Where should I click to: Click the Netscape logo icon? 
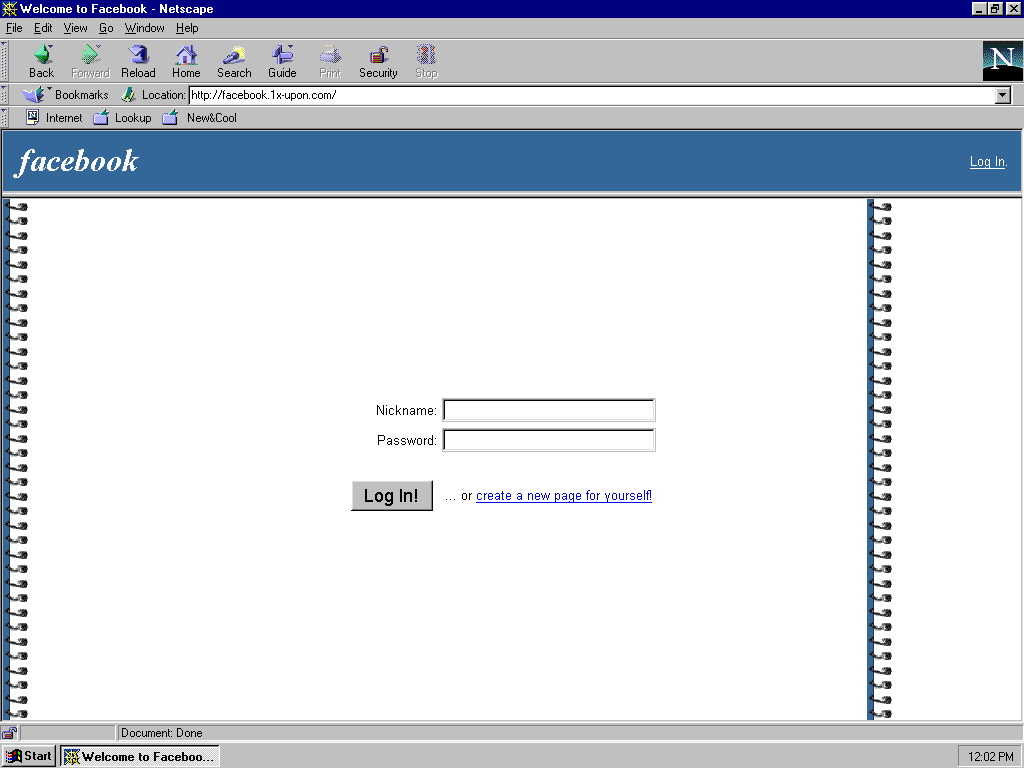(x=1002, y=60)
